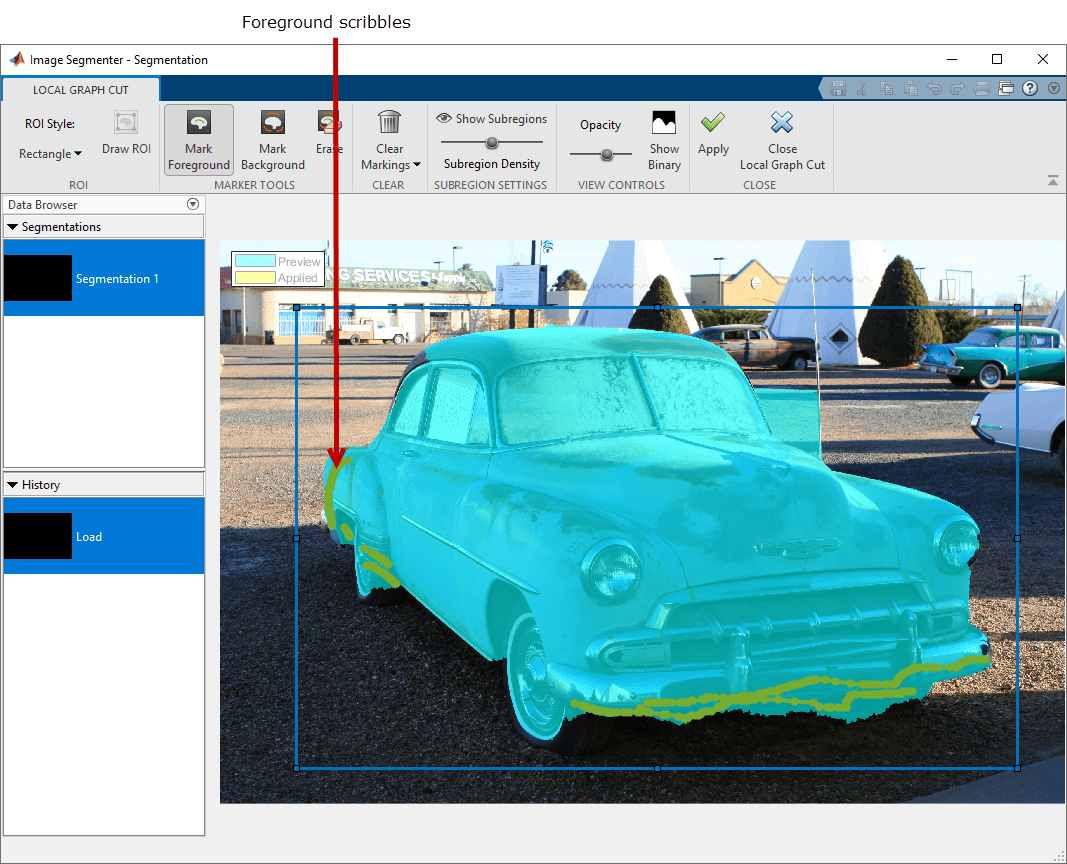
Task: Collapse the Segmentations section
Action: tap(13, 227)
